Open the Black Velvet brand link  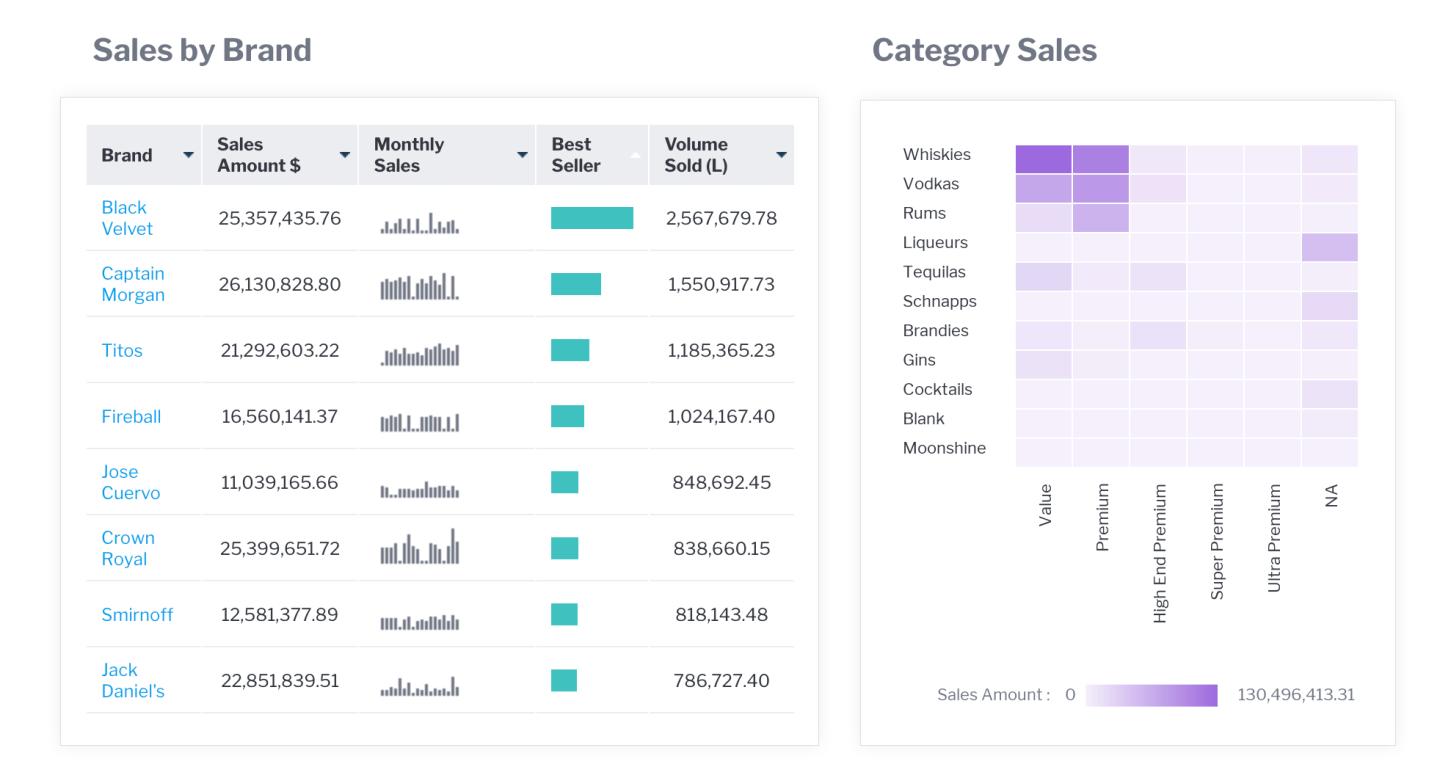(x=126, y=218)
